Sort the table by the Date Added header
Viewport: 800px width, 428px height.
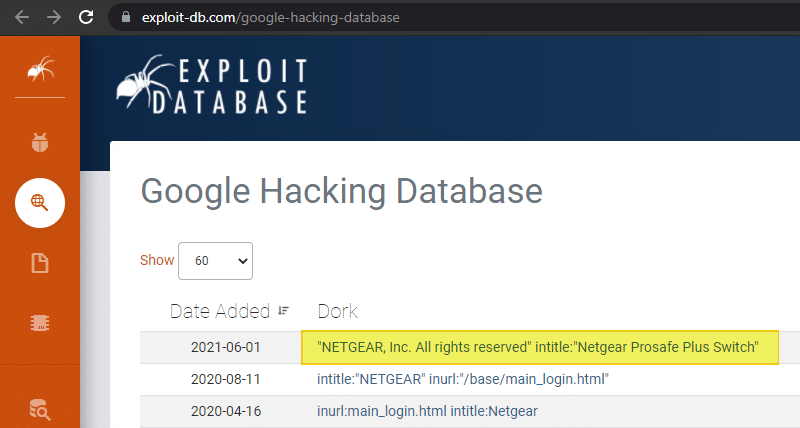[220, 311]
